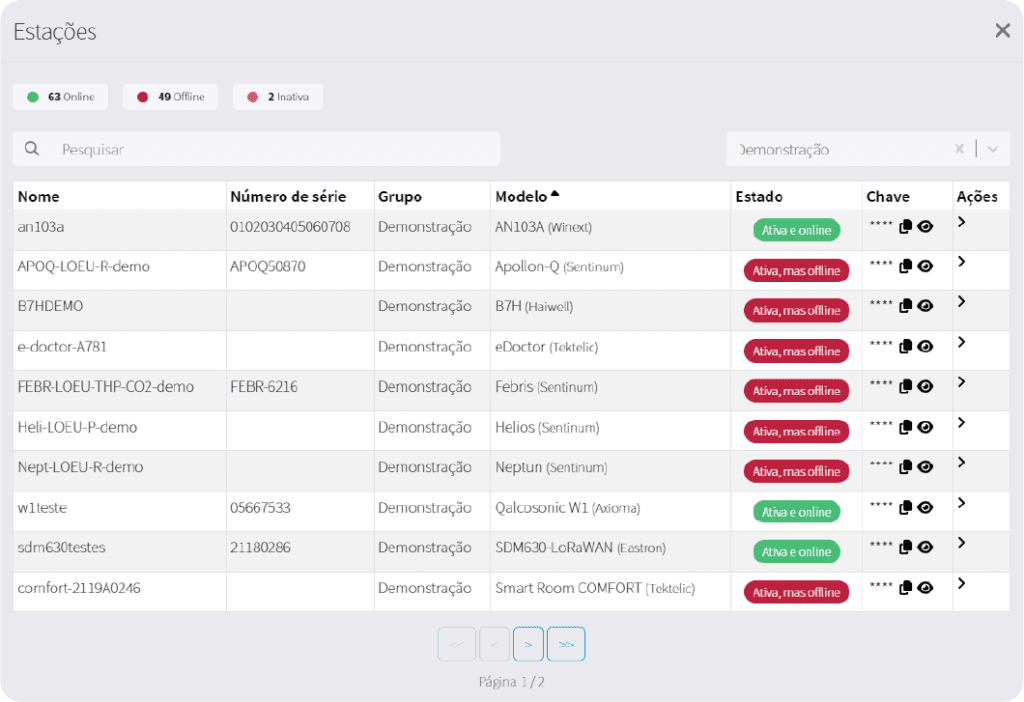The height and width of the screenshot is (702, 1024).
Task: Expand actions for FEBR-LOEU-THP-CO2-demo row
Action: (961, 382)
